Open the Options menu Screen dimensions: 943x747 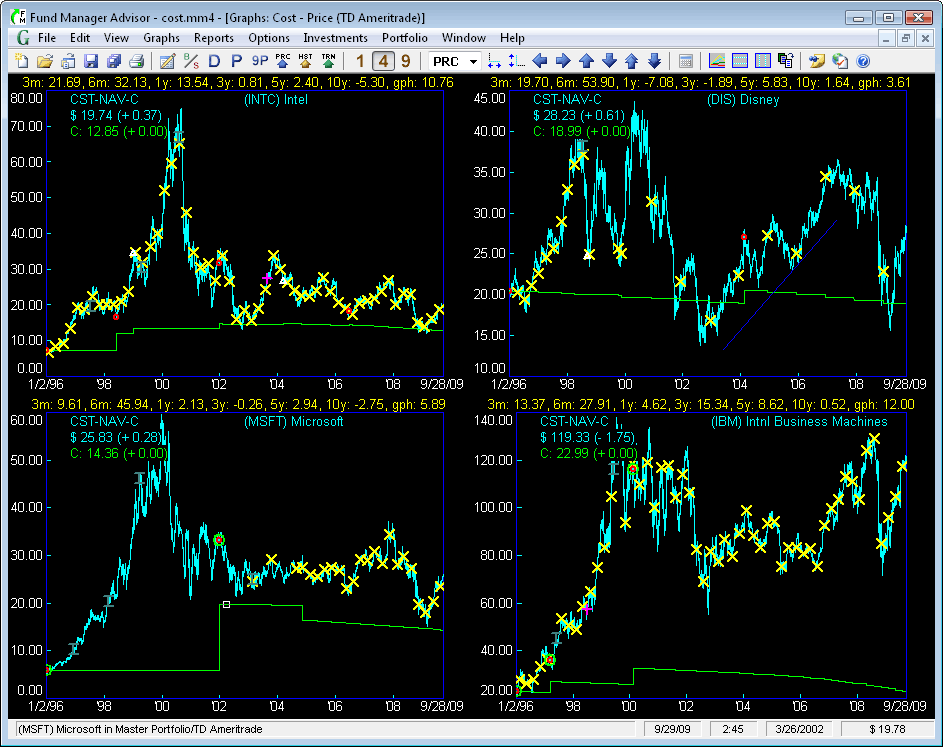(x=269, y=38)
